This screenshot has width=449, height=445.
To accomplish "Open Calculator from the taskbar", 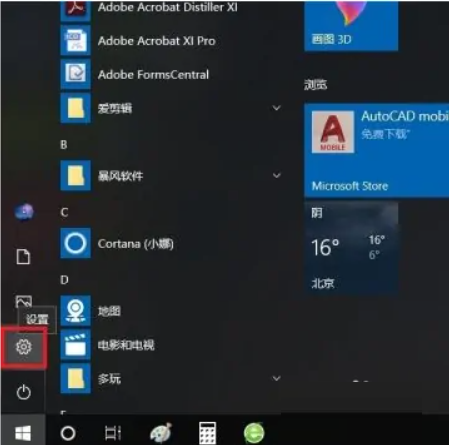I will (x=207, y=433).
